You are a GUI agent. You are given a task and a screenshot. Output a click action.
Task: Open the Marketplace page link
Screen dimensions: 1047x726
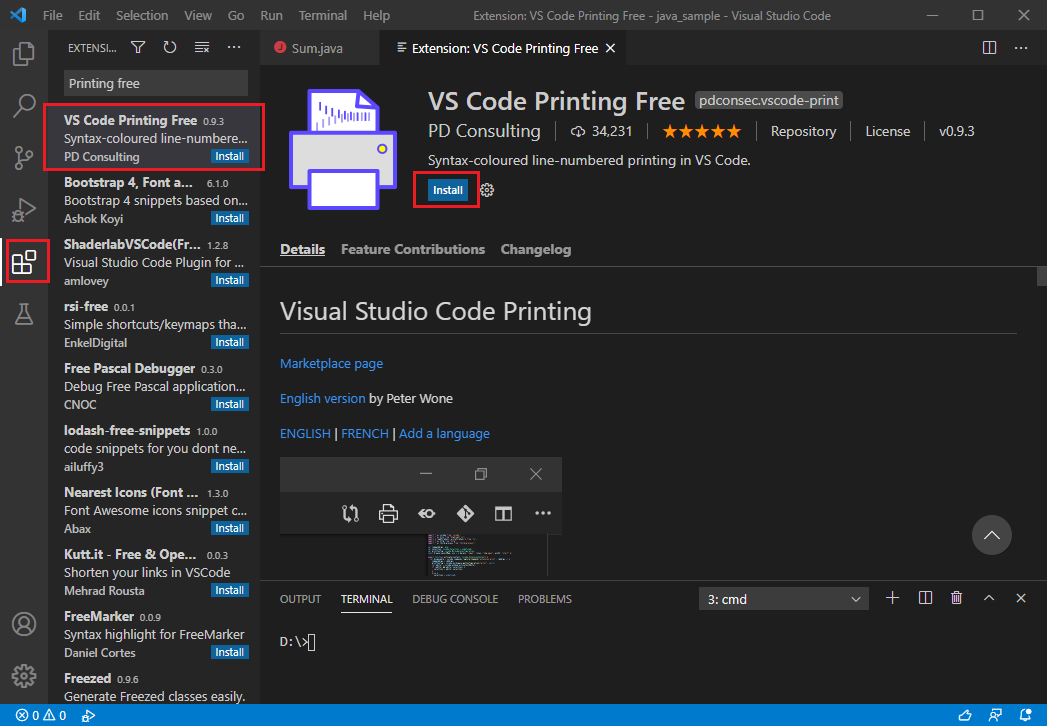(x=331, y=364)
